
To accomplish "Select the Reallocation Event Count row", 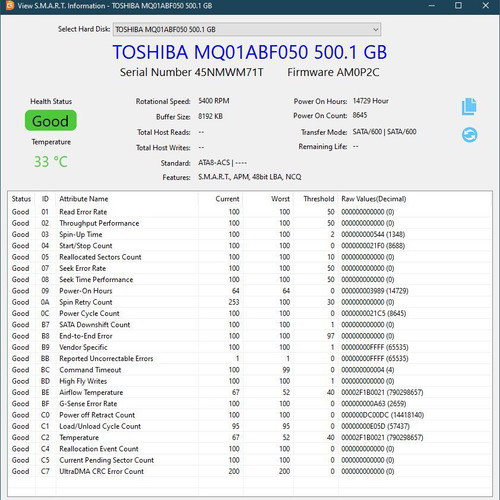I will coord(250,449).
